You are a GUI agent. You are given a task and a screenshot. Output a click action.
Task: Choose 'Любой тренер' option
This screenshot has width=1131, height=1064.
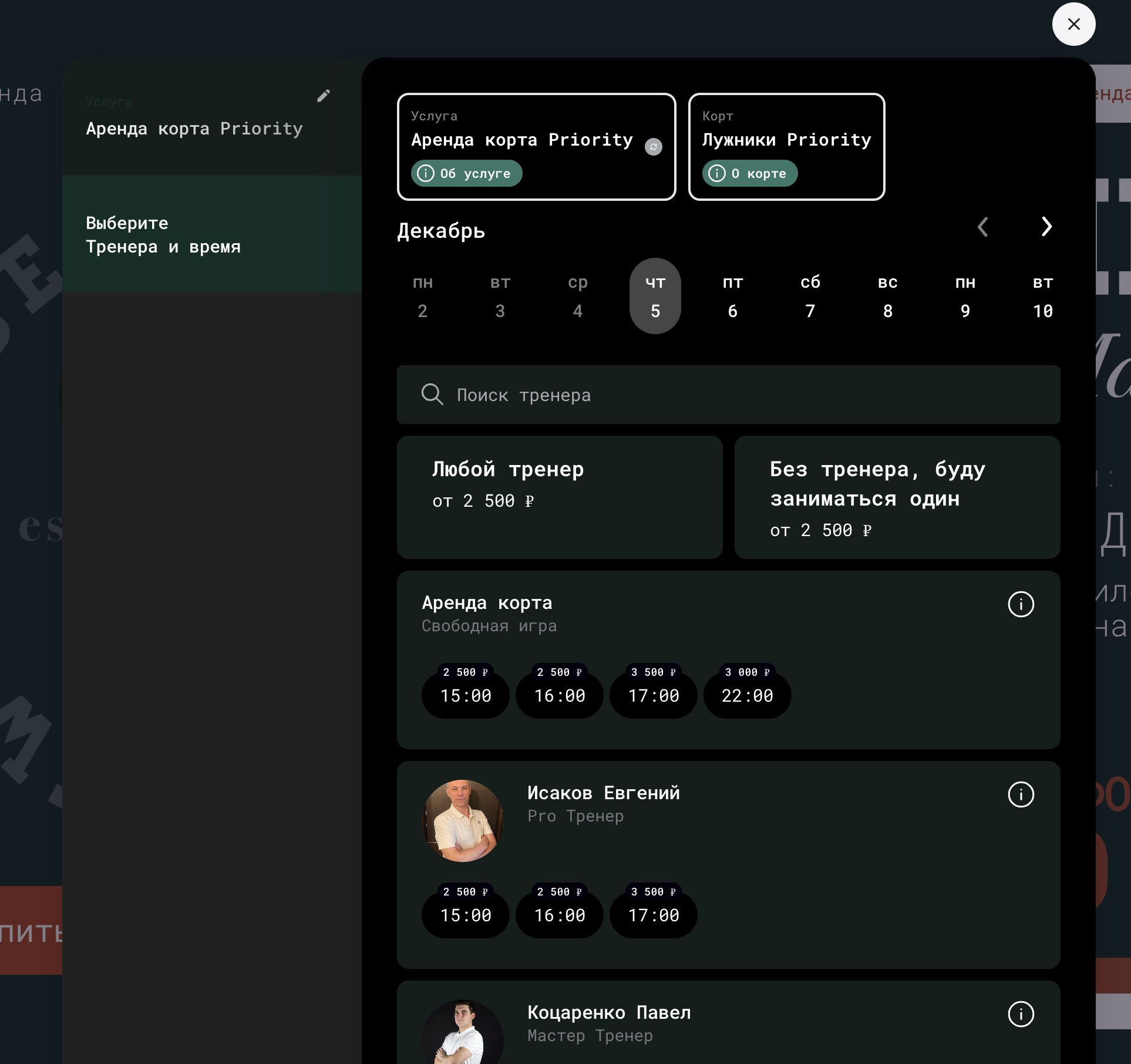(x=559, y=497)
